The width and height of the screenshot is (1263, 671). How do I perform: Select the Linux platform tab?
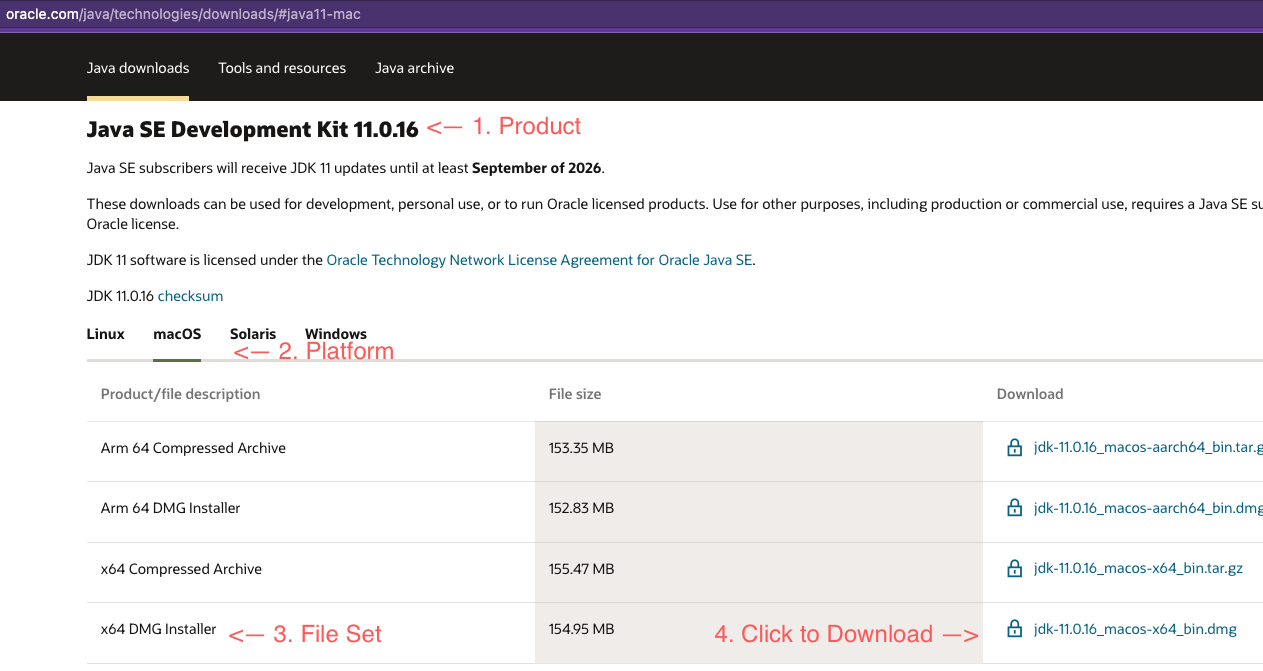coord(106,334)
